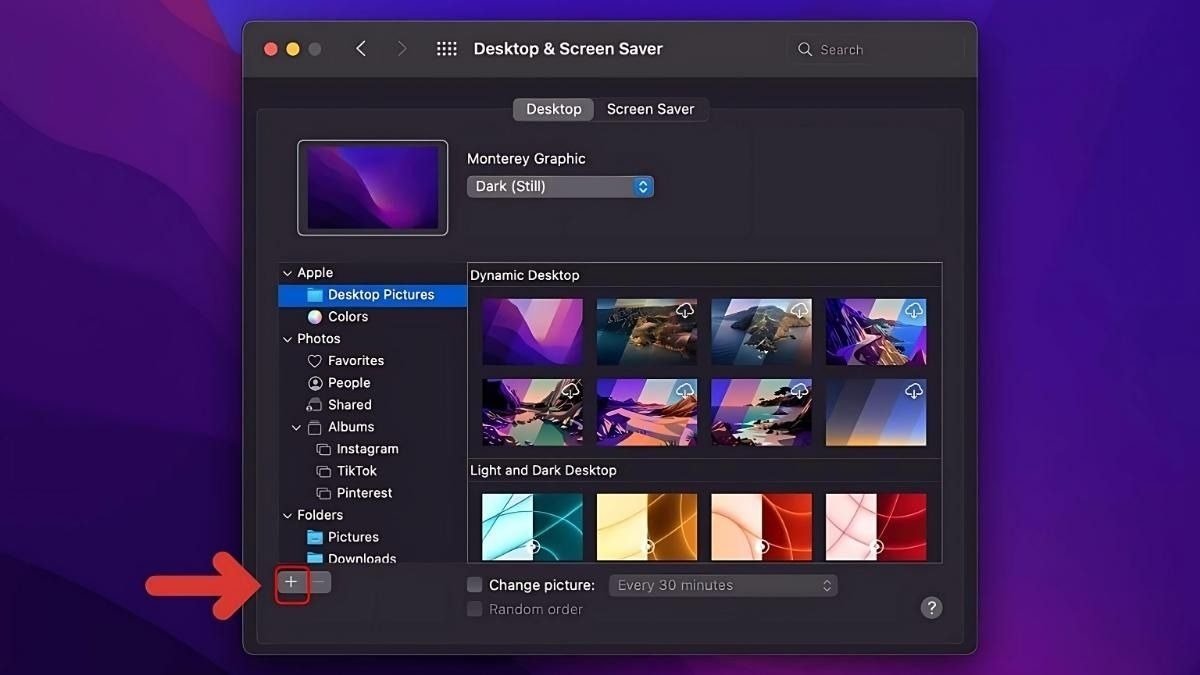The width and height of the screenshot is (1200, 675).
Task: Open the Dark (Still) appearance dropdown
Action: (559, 186)
